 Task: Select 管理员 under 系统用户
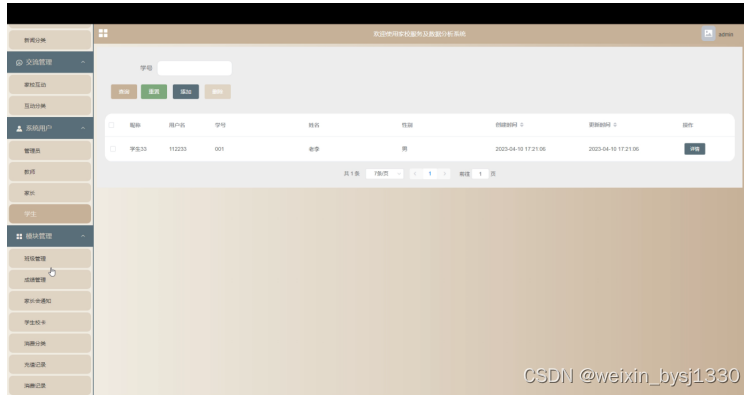[50, 150]
